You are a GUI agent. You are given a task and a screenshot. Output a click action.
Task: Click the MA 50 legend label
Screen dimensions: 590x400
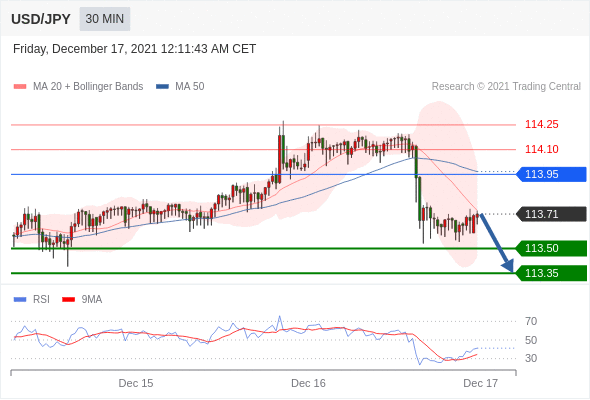[190, 87]
